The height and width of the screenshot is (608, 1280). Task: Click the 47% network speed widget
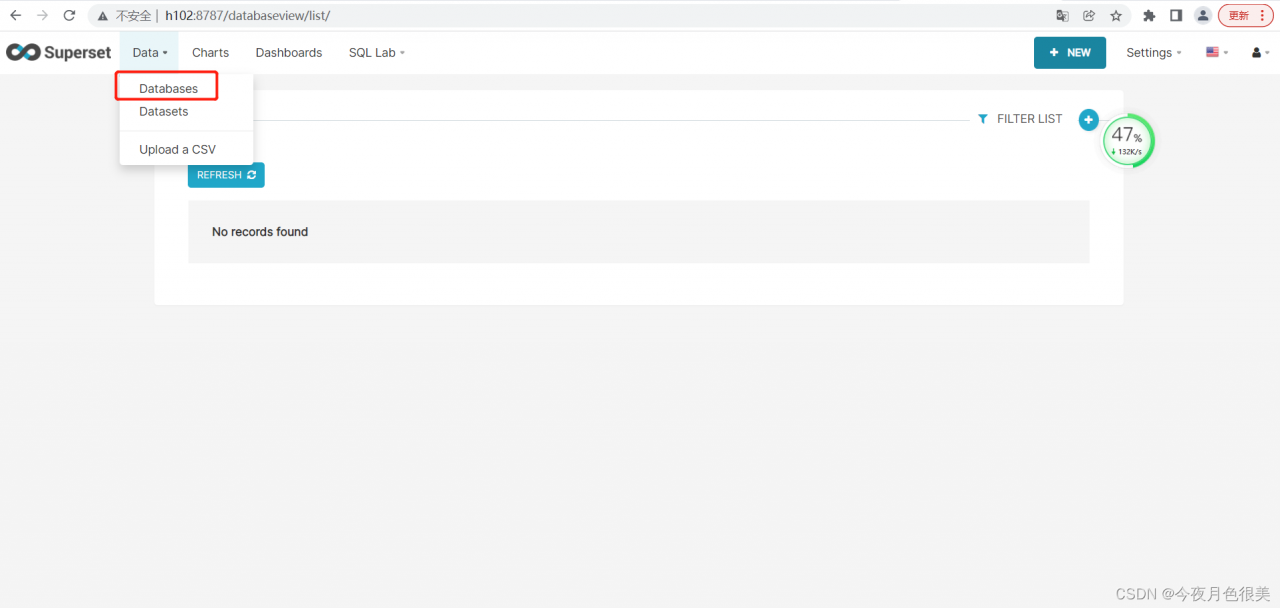point(1129,141)
